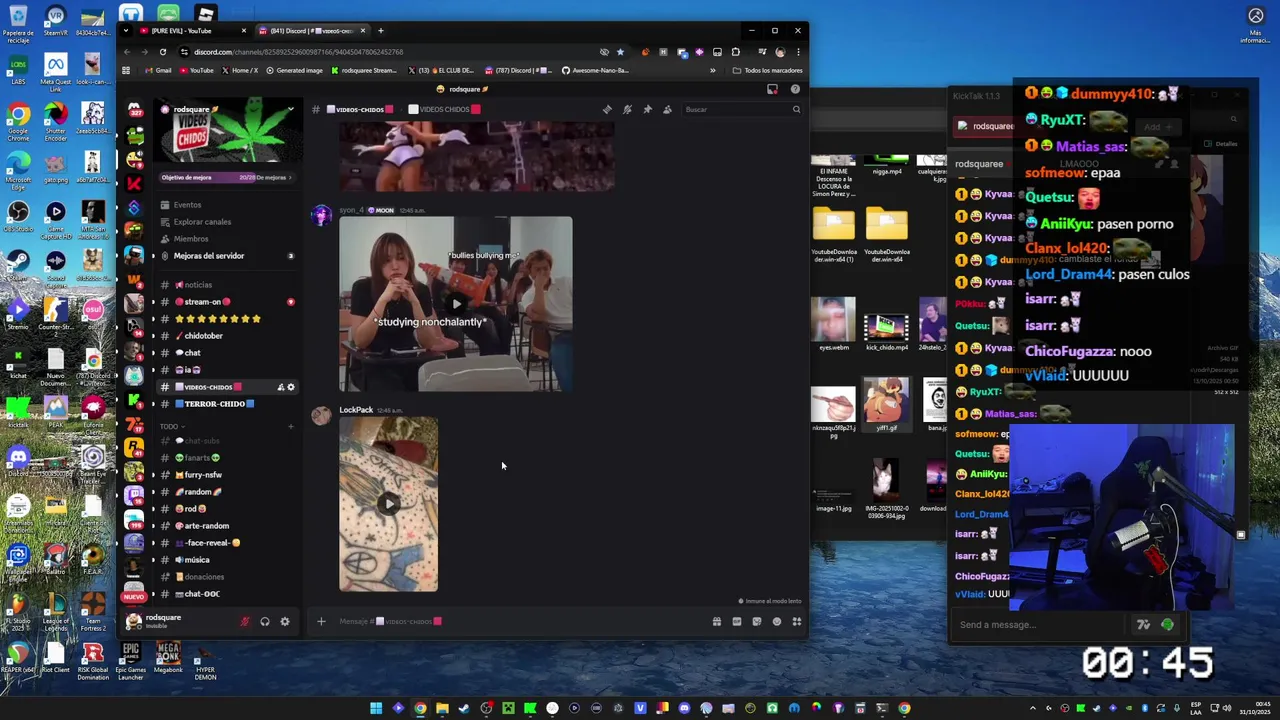
Task: Open Todos los marcadores folder
Action: click(767, 70)
